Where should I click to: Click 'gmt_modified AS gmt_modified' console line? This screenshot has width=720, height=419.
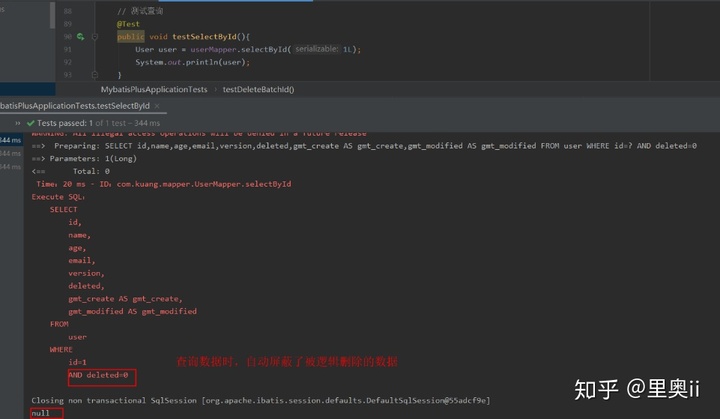click(132, 311)
